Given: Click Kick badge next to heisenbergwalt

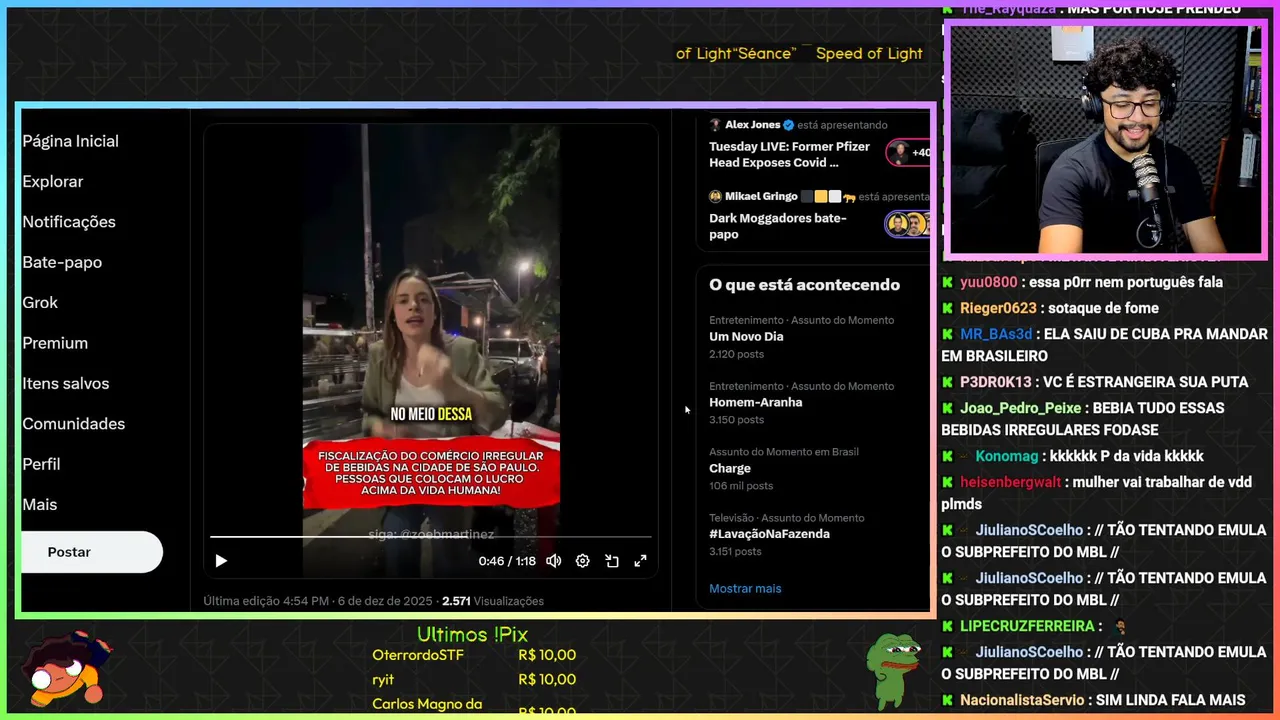Looking at the screenshot, I should 948,482.
